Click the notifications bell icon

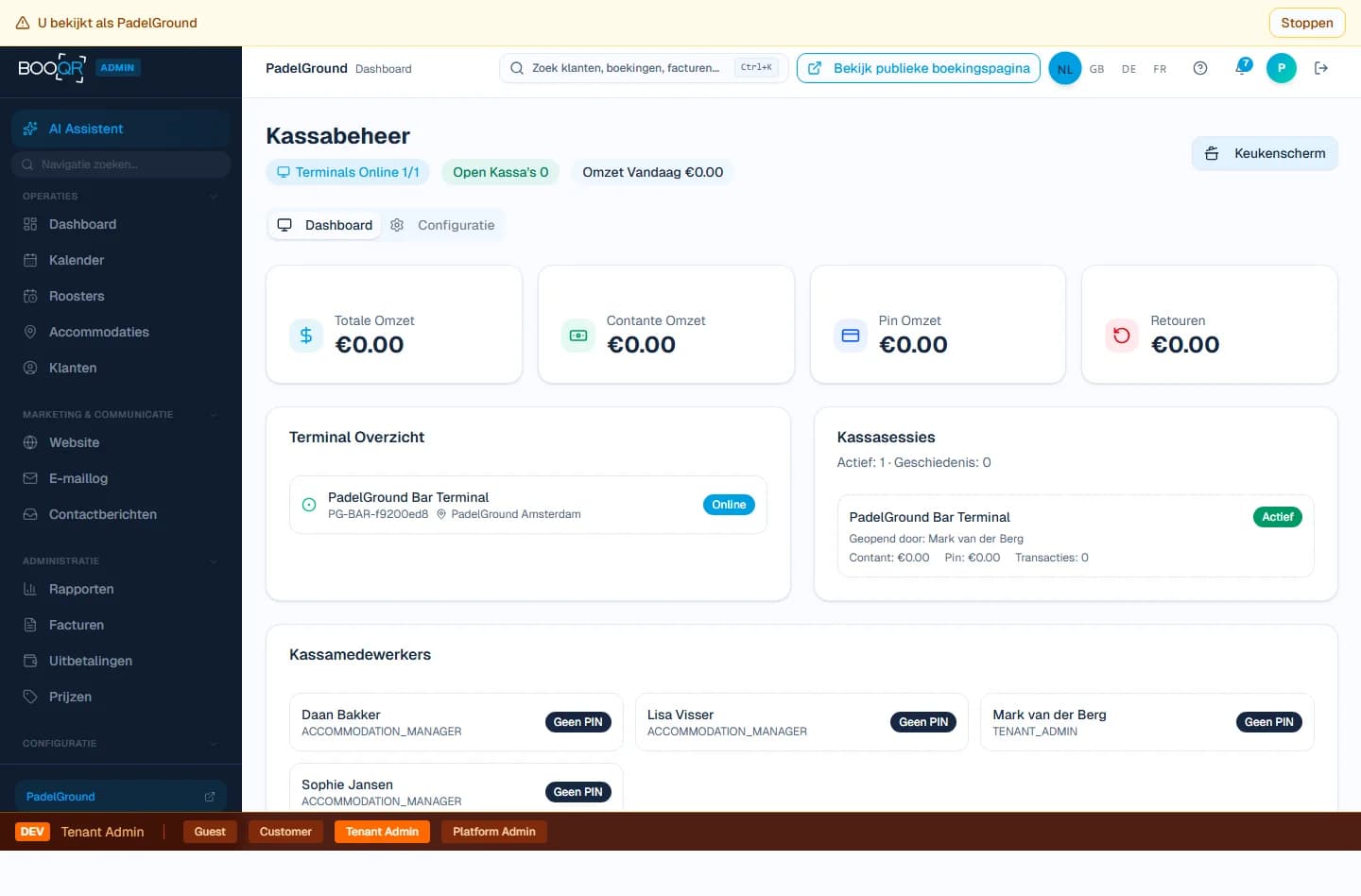(x=1242, y=68)
